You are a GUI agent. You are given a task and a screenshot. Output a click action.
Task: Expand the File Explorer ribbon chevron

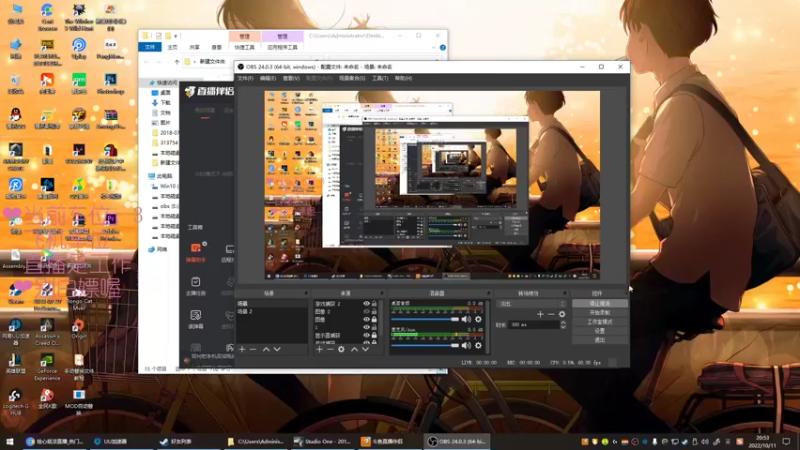pos(434,47)
